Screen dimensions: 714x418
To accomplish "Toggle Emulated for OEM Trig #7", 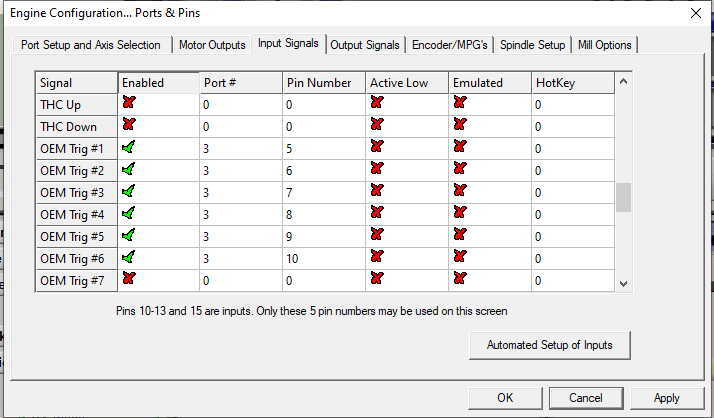I will click(x=460, y=278).
